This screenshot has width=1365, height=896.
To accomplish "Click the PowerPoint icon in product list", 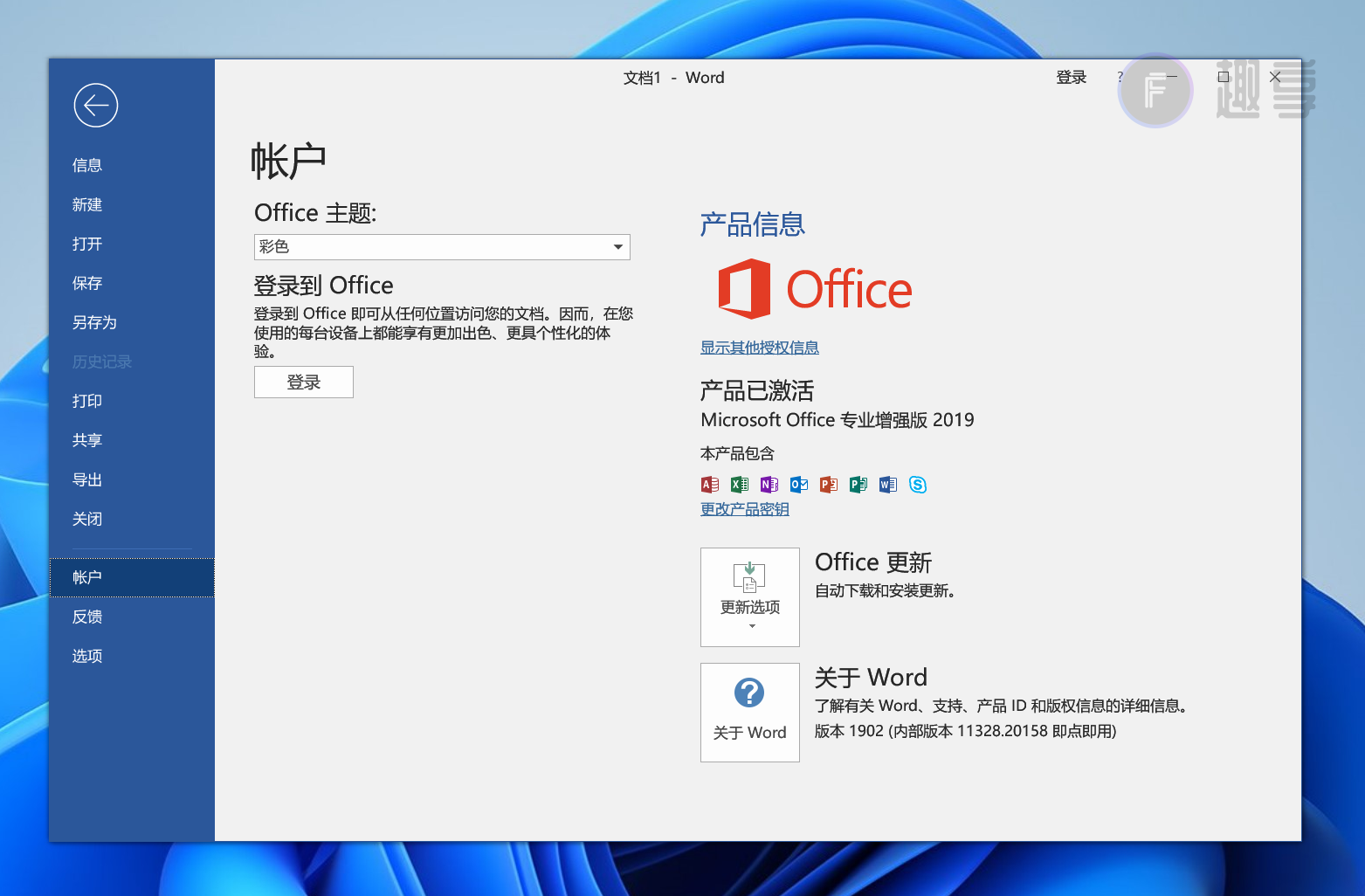I will click(829, 485).
